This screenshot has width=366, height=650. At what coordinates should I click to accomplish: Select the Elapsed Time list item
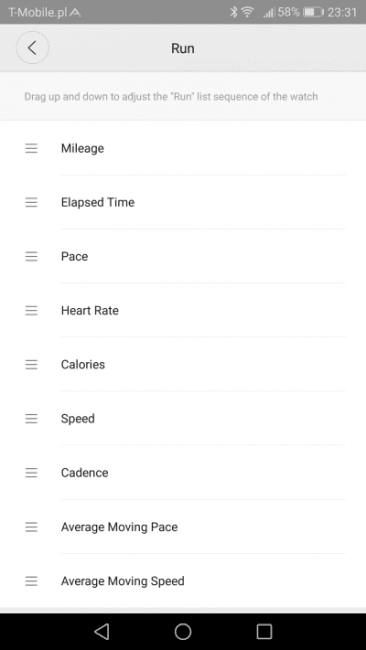tap(183, 202)
